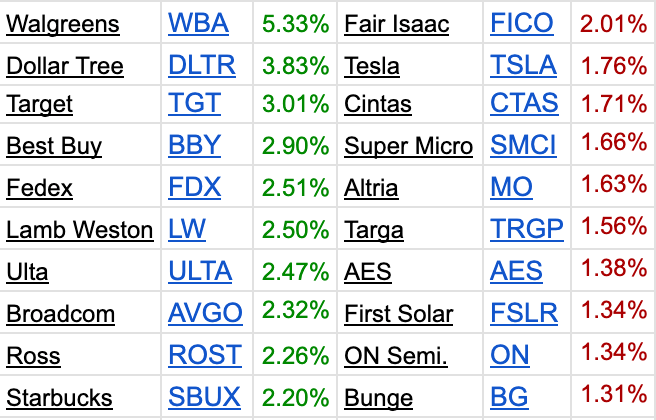Follow the AVGO ticker link

205,313
